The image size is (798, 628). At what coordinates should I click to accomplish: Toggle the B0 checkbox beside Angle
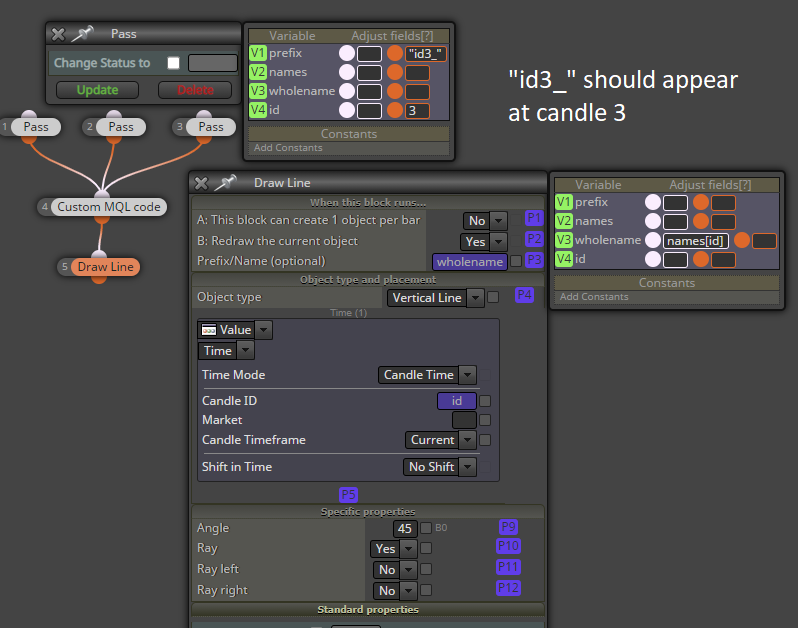click(x=426, y=528)
